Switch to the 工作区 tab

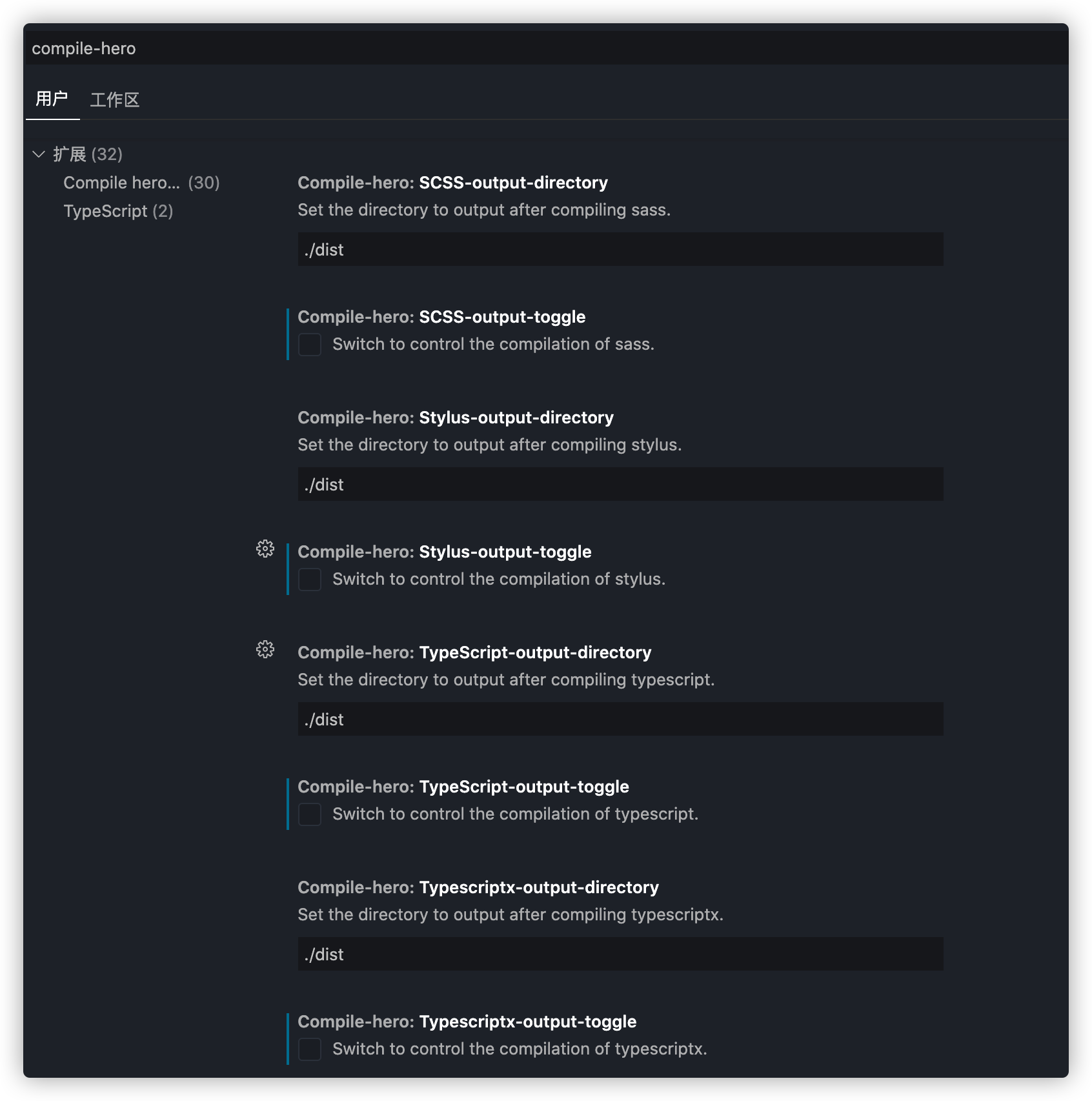115,99
